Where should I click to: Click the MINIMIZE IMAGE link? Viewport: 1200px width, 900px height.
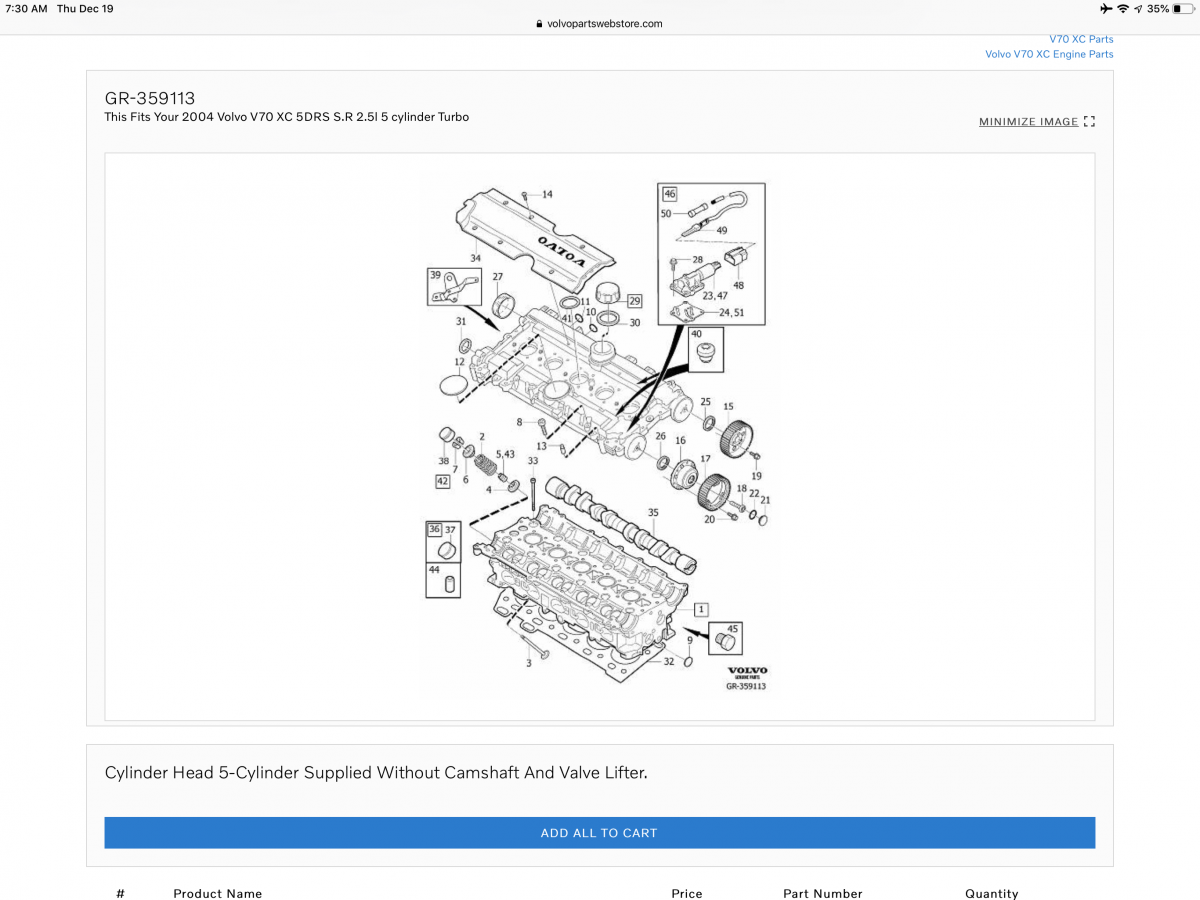tap(1028, 121)
